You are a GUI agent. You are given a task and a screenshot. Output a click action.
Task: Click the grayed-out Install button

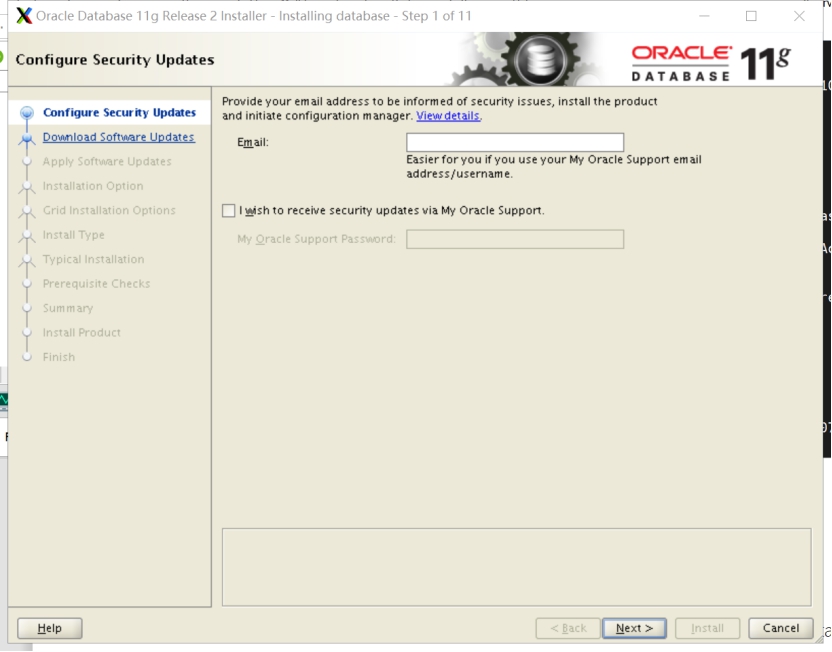coord(707,628)
